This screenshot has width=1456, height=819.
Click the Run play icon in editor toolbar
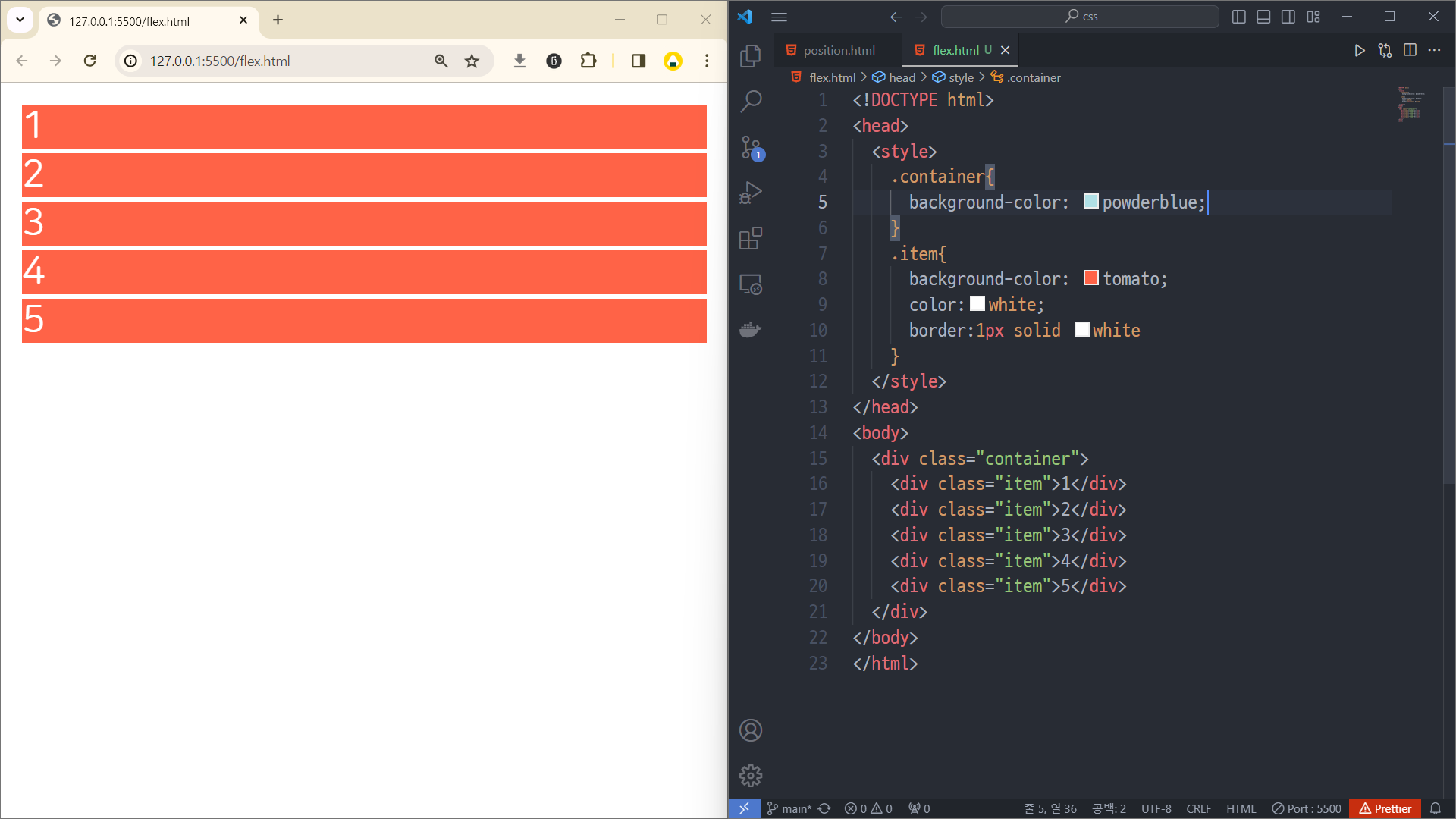tap(1359, 50)
